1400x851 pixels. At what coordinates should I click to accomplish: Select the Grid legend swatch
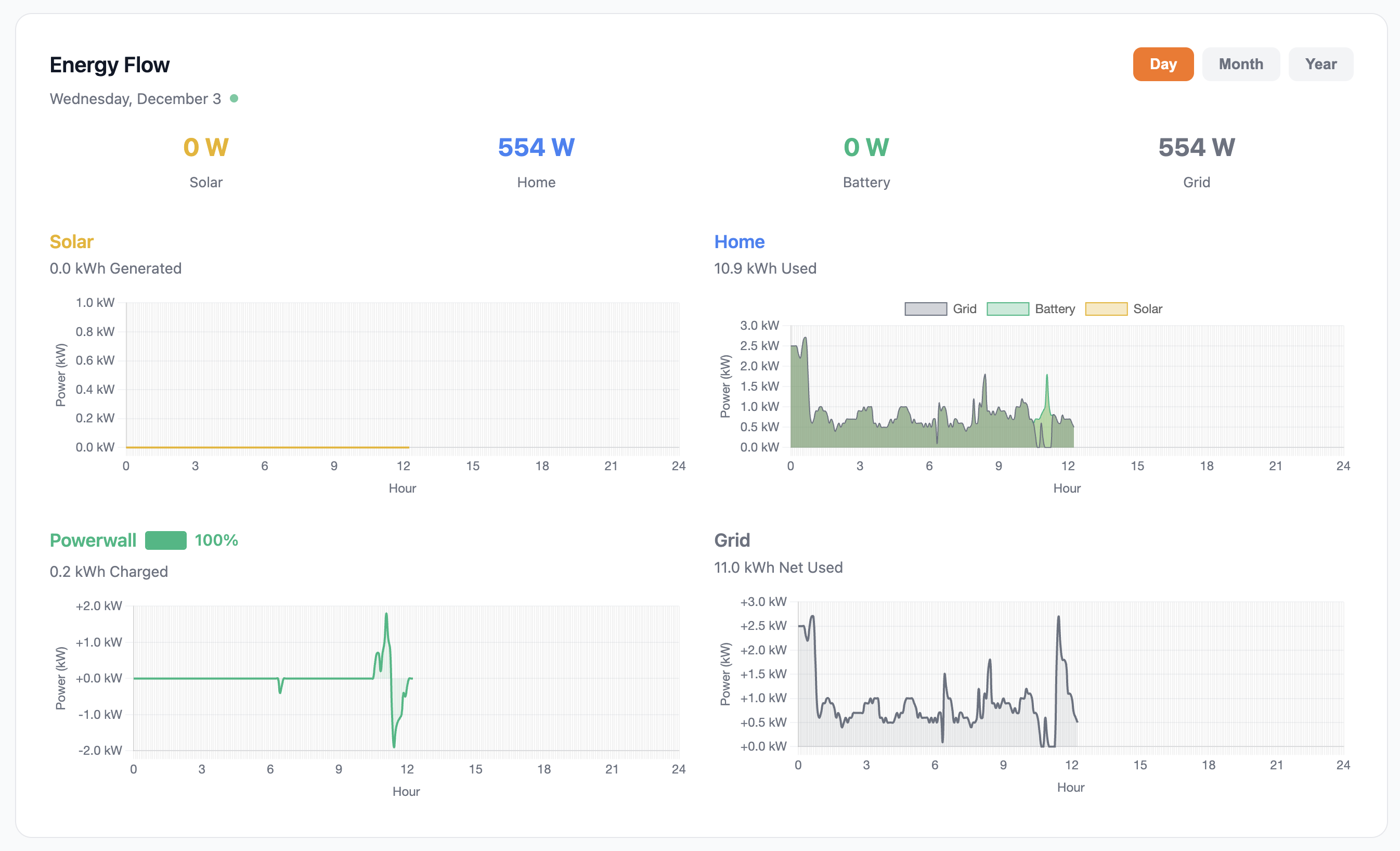926,308
